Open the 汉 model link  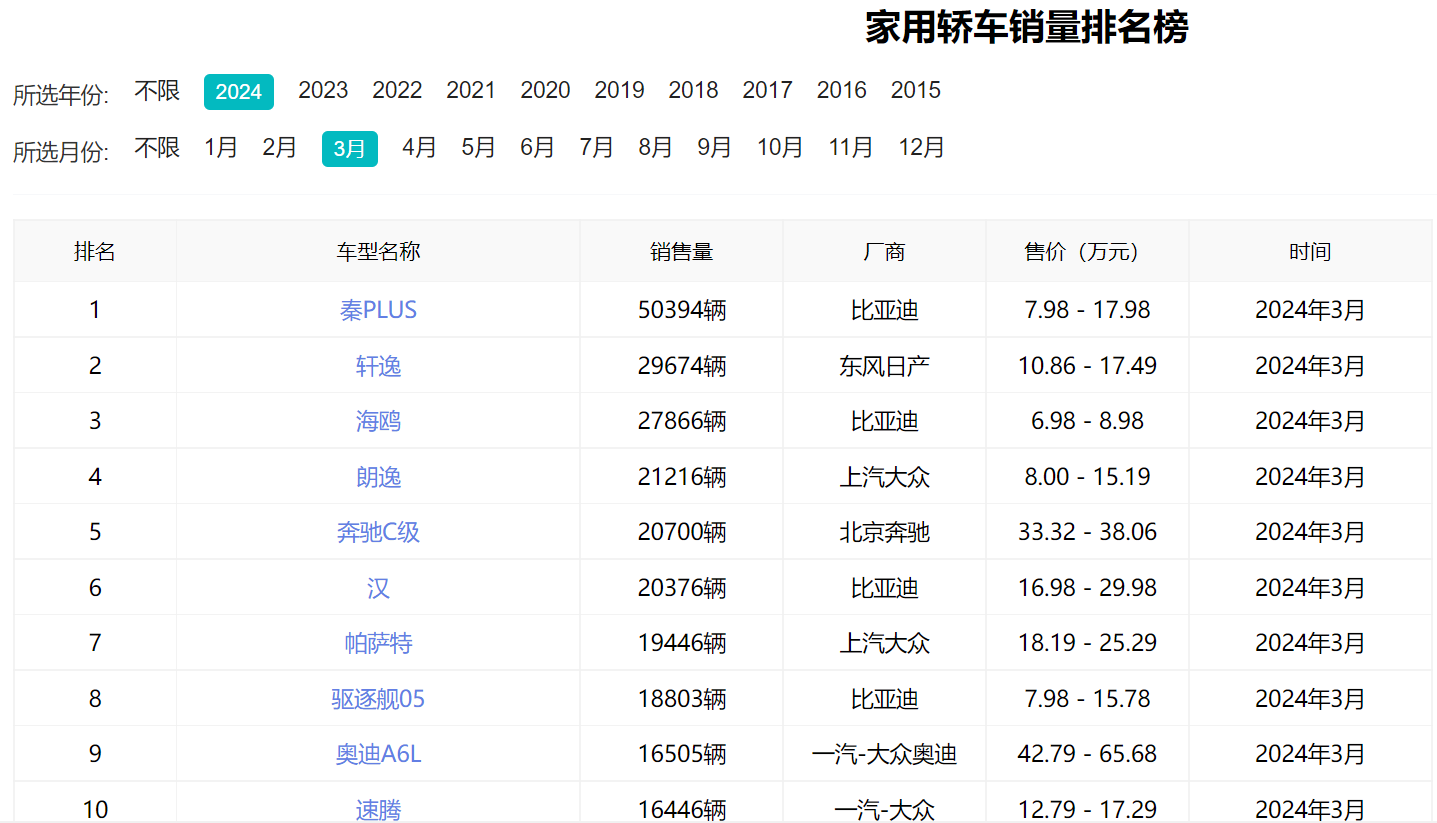pyautogui.click(x=378, y=588)
